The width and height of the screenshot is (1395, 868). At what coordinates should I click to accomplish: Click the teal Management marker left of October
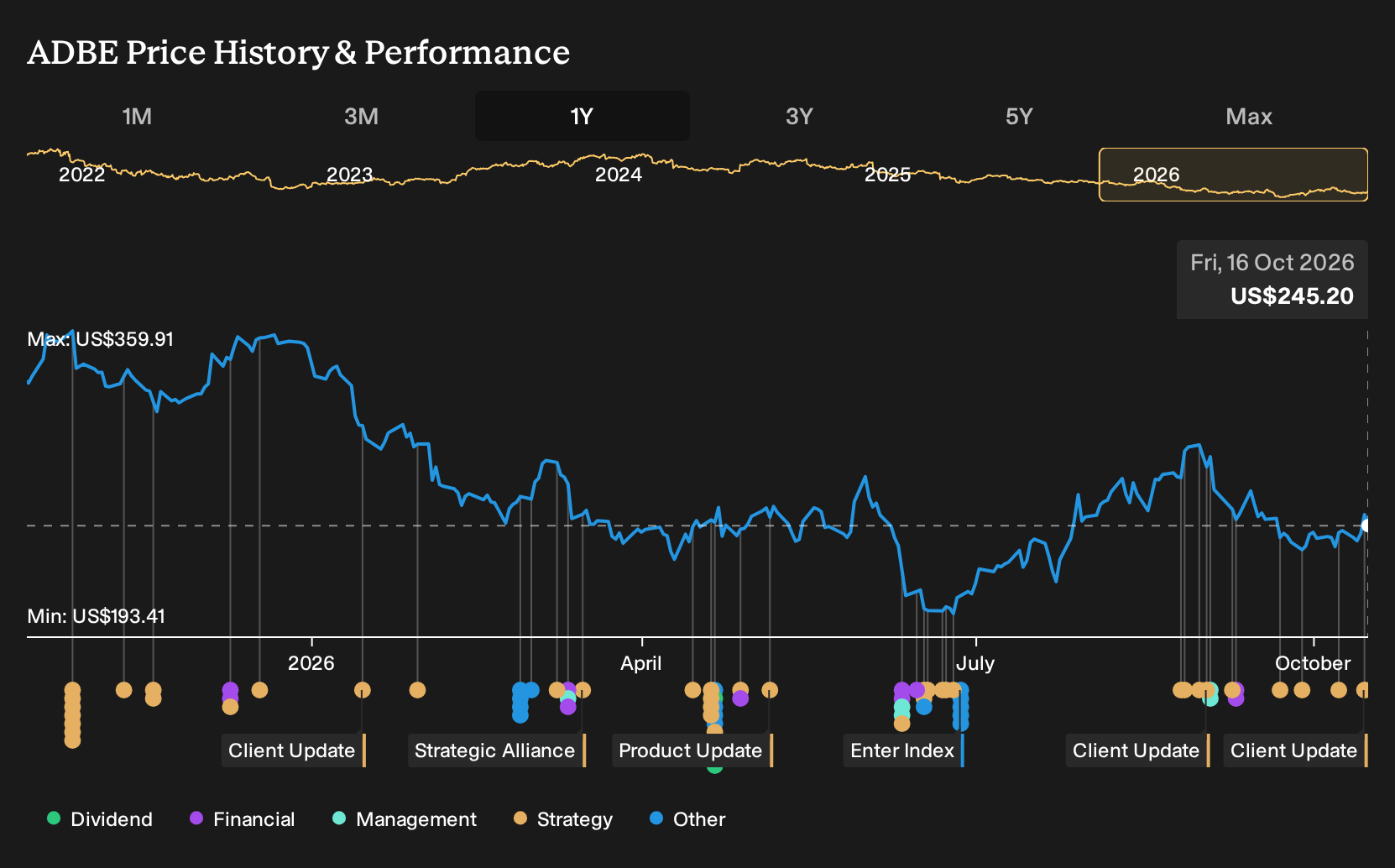[x=1210, y=698]
